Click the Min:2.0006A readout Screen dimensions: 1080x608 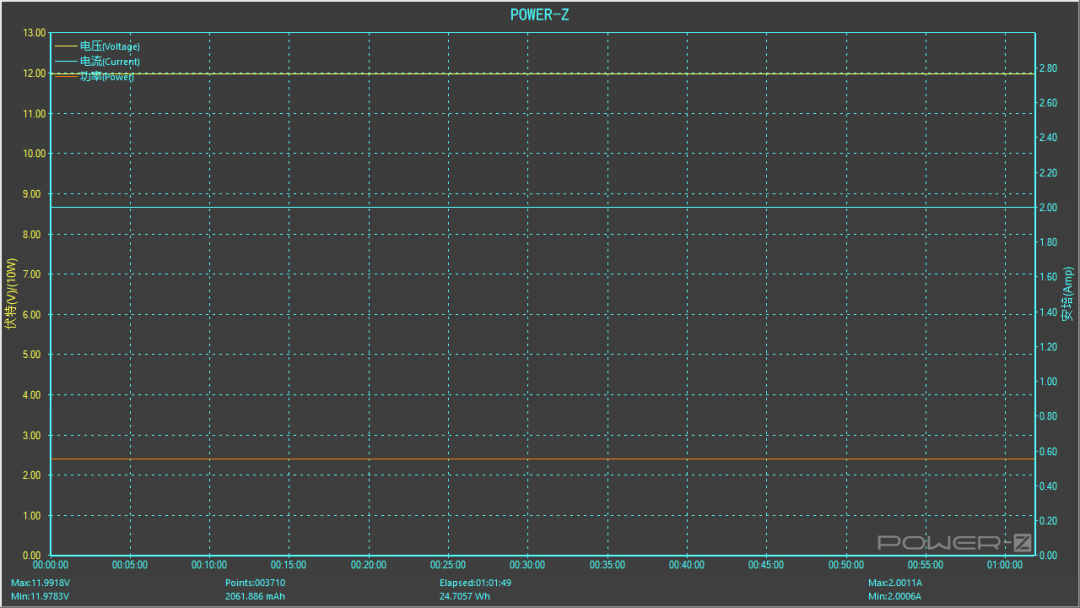(894, 596)
